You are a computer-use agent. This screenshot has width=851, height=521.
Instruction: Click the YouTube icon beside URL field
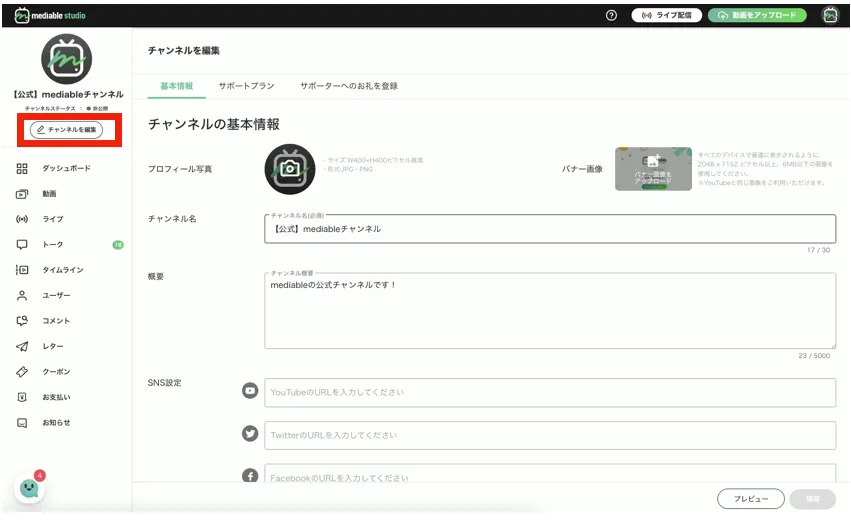pyautogui.click(x=250, y=390)
